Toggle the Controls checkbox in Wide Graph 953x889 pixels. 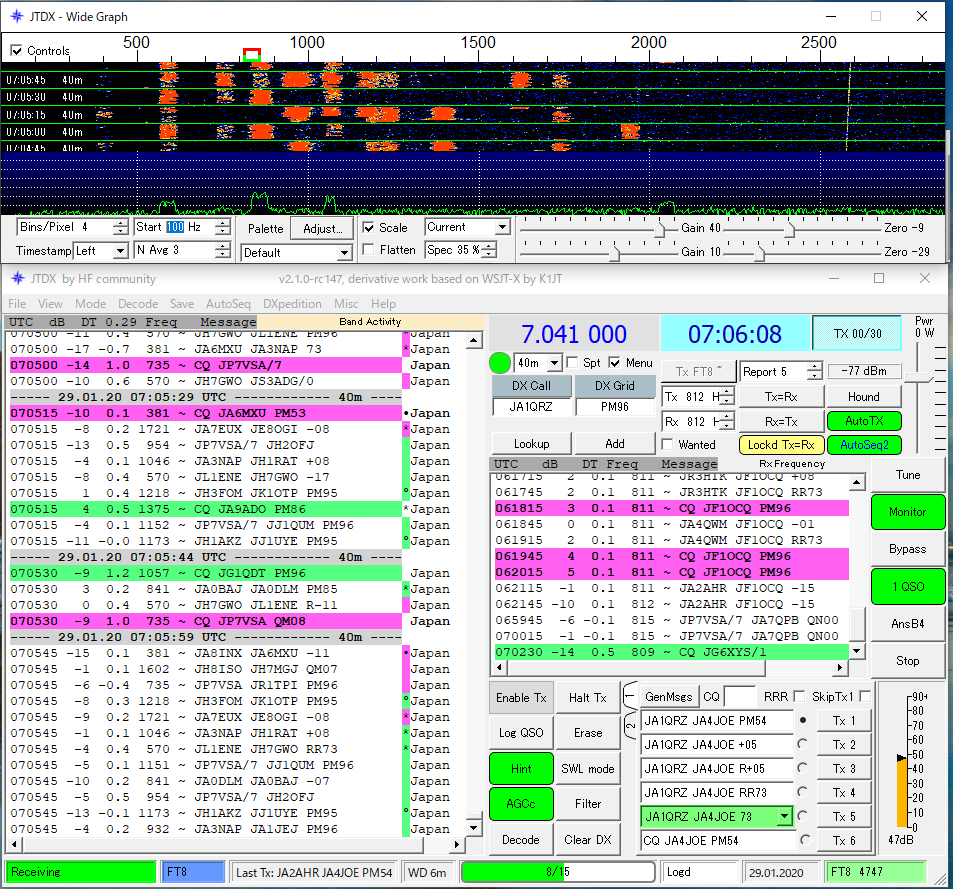pos(16,51)
